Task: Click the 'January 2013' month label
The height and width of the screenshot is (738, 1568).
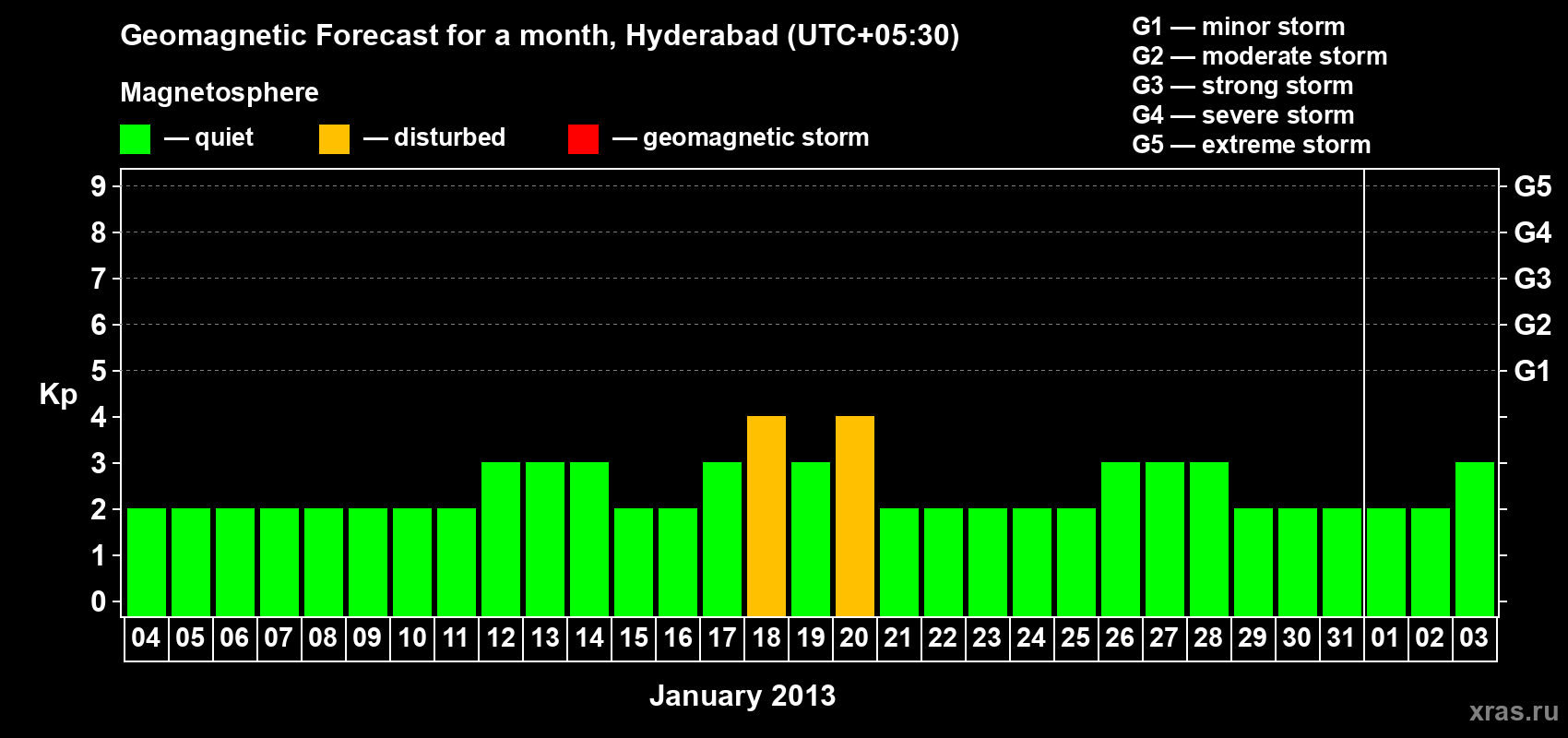Action: click(x=742, y=696)
